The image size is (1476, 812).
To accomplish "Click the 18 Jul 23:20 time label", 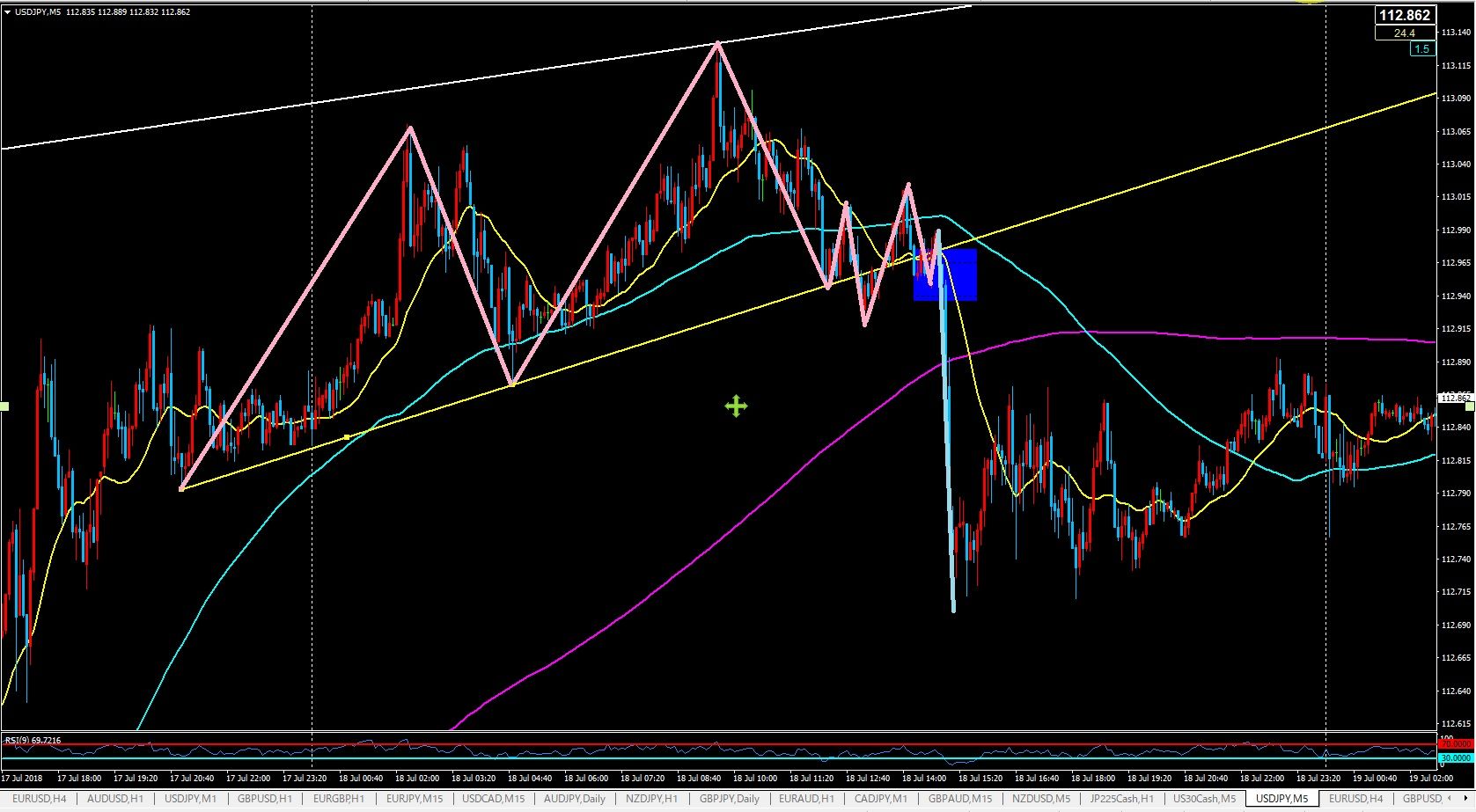I will pyautogui.click(x=1318, y=779).
